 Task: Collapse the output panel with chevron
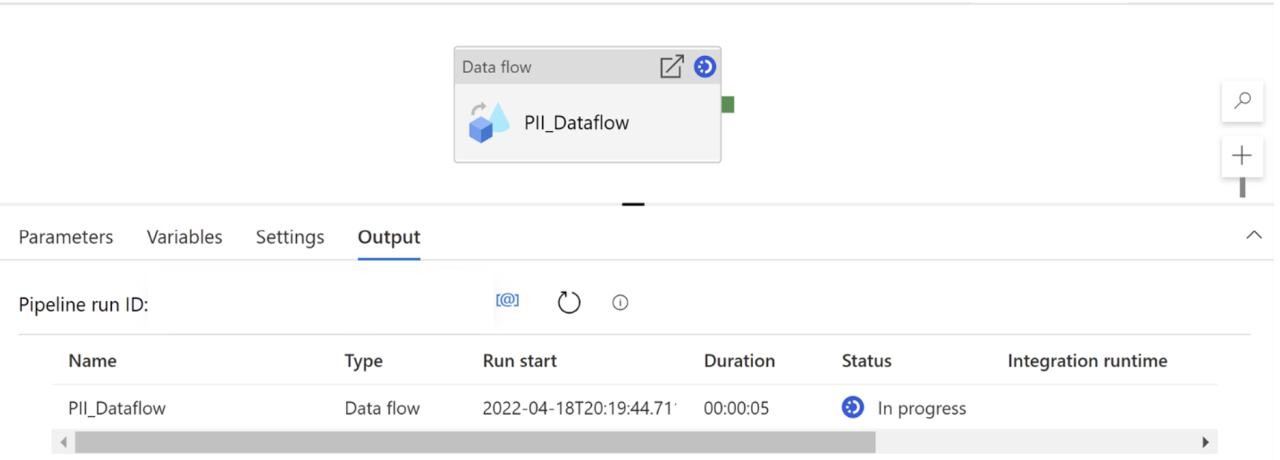click(1253, 235)
